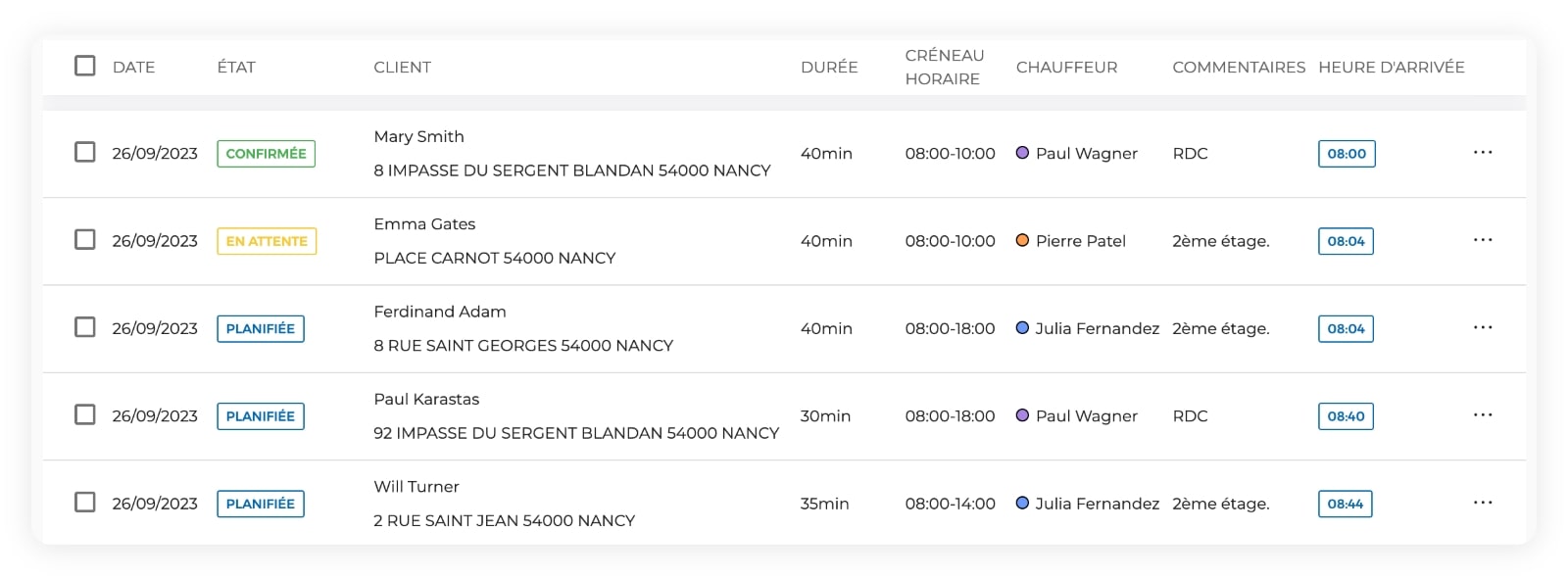The height and width of the screenshot is (580, 1568).
Task: Check the checkbox on Will Turner's row
Action: [84, 502]
